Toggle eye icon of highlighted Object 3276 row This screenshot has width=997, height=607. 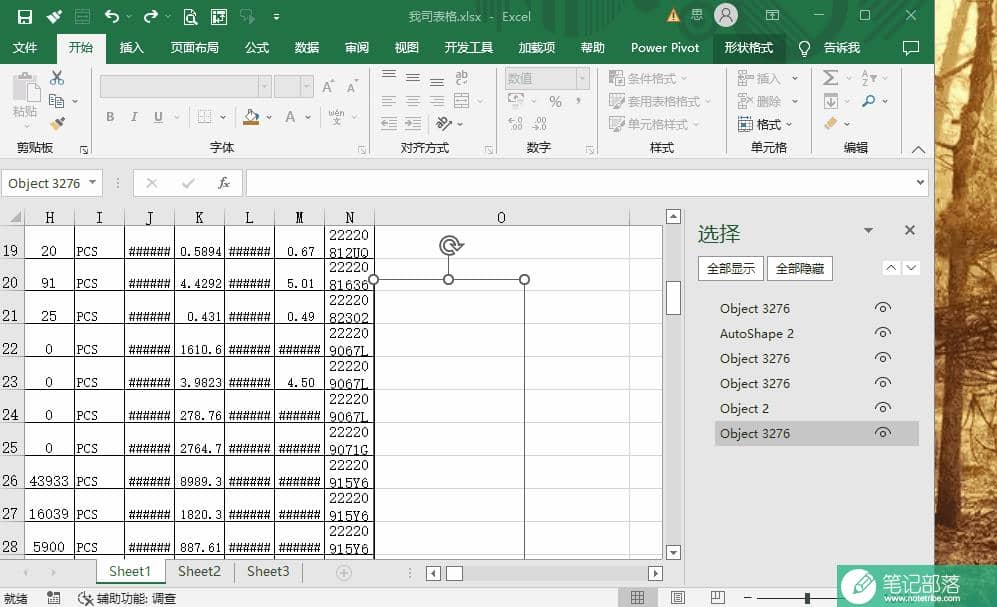click(883, 433)
